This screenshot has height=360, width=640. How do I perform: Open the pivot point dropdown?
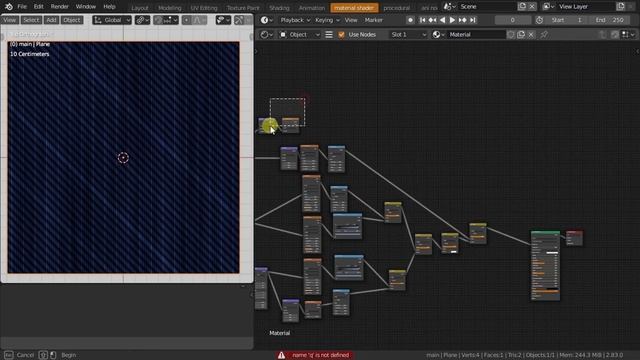pyautogui.click(x=142, y=20)
